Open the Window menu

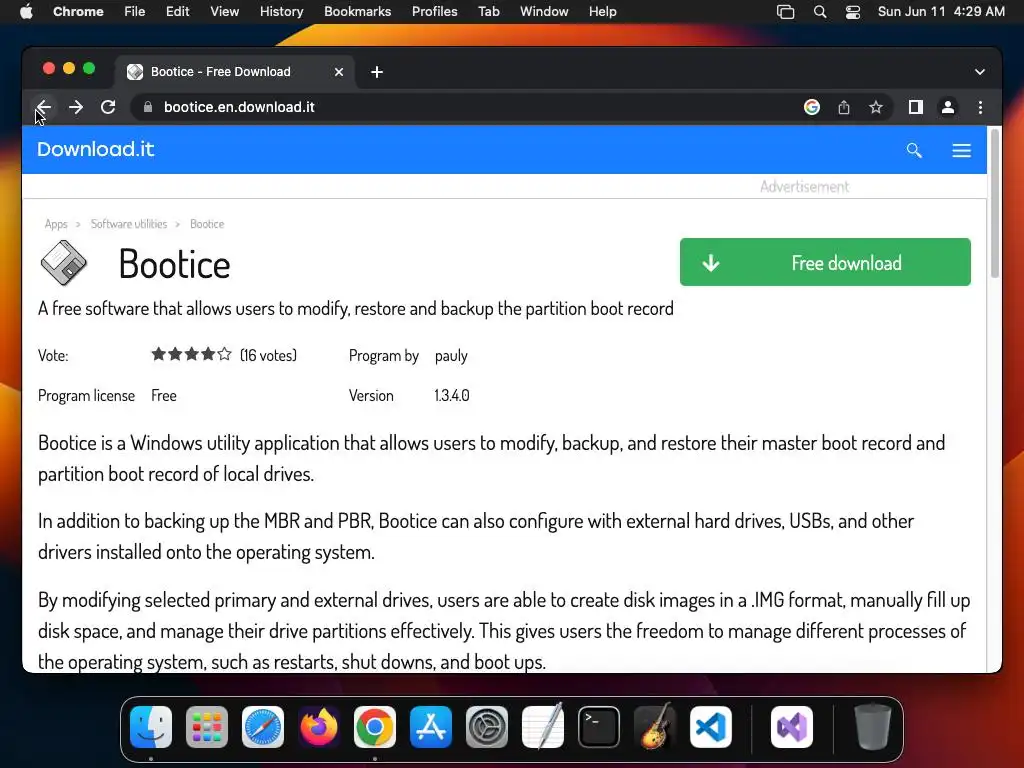[544, 12]
